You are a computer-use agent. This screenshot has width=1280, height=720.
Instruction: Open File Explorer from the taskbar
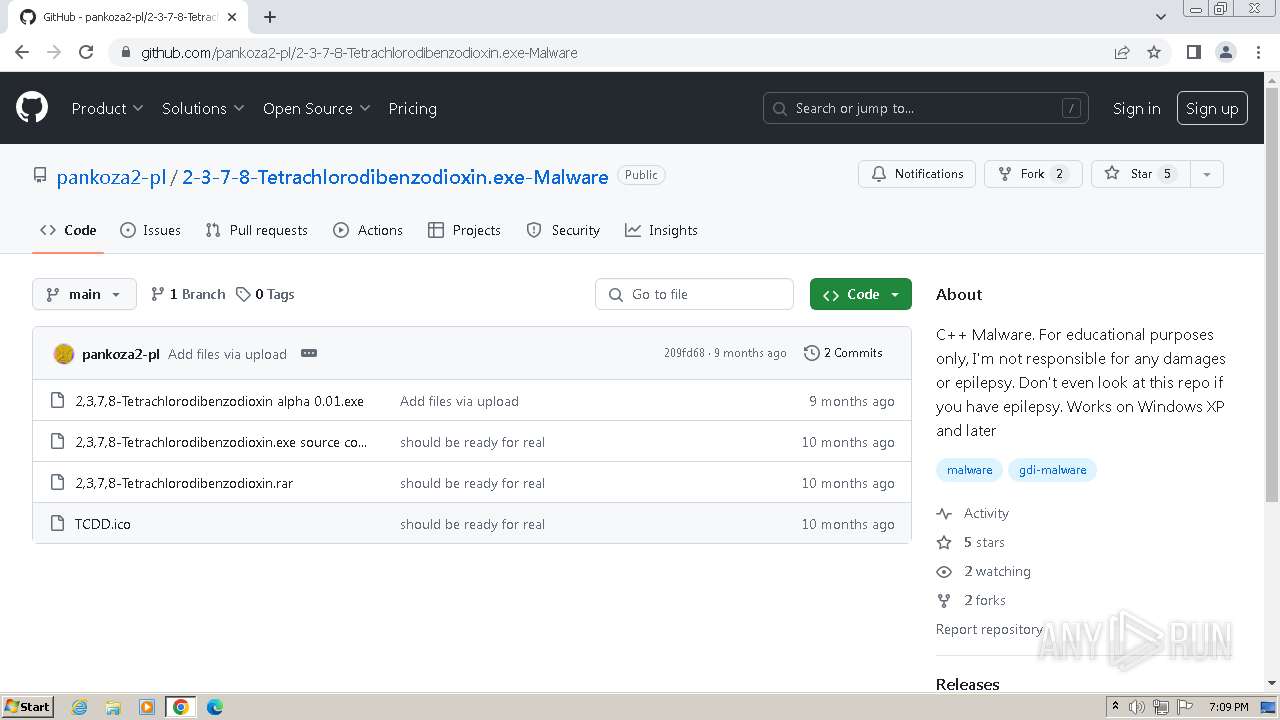point(113,707)
